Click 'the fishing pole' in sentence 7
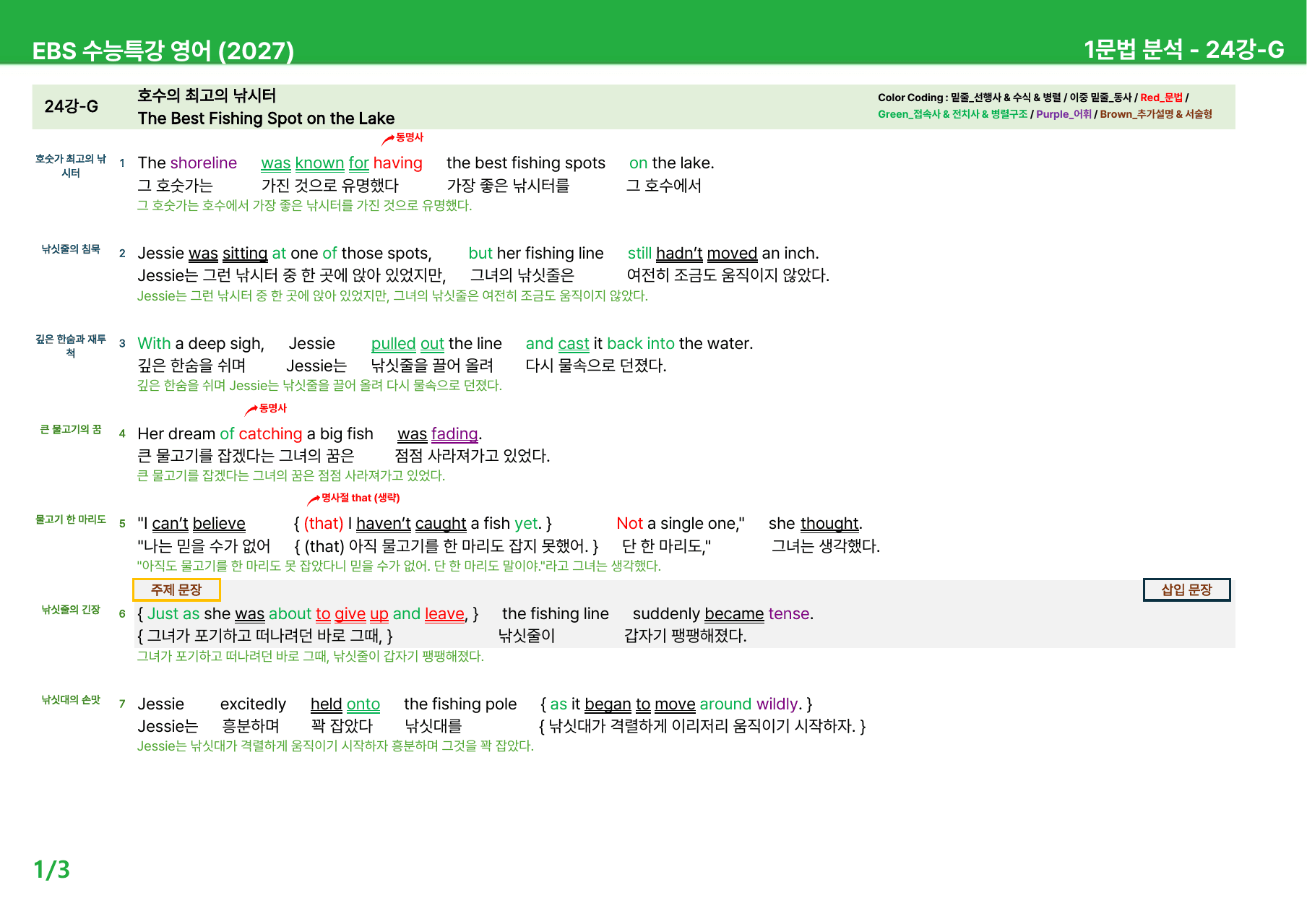Image resolution: width=1307 pixels, height=924 pixels. tap(460, 704)
